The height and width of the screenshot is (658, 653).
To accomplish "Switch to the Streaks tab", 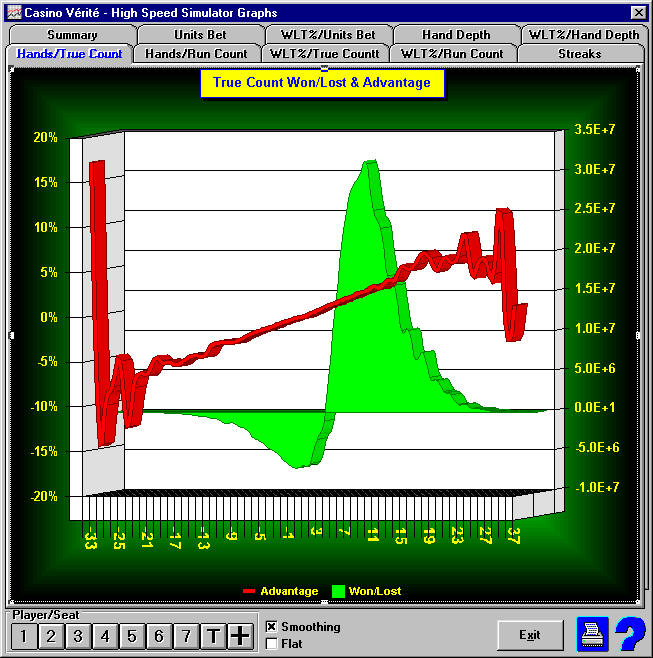I will pos(580,53).
